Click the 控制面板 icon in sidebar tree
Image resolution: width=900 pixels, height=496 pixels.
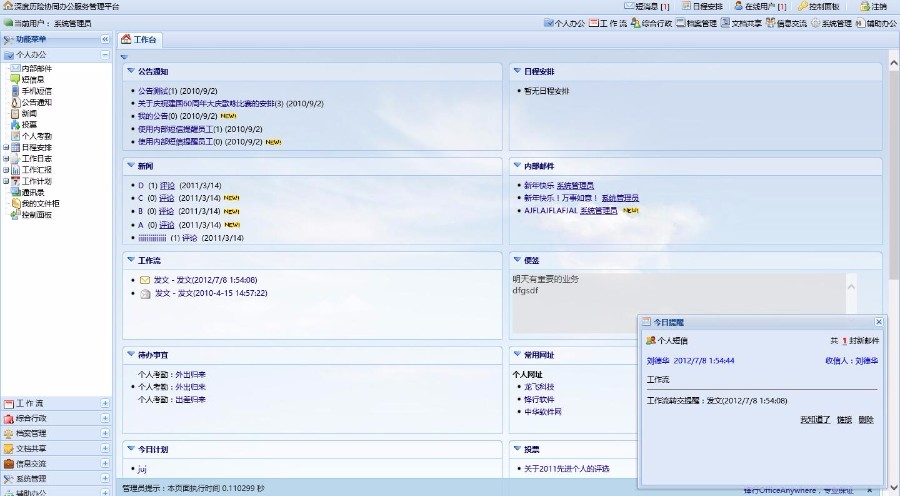(x=15, y=215)
